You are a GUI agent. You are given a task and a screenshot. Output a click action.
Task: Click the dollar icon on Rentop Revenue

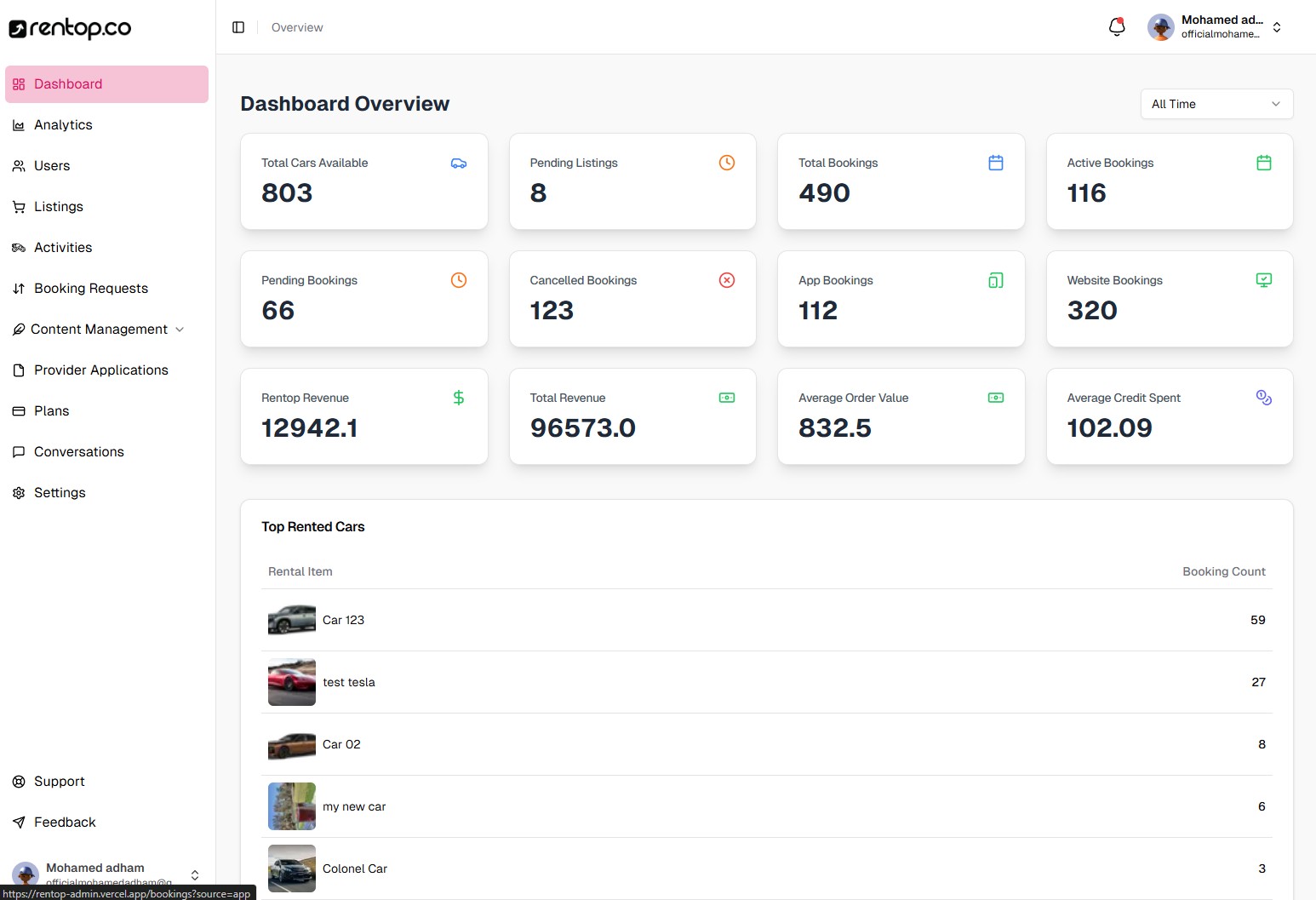click(x=458, y=398)
